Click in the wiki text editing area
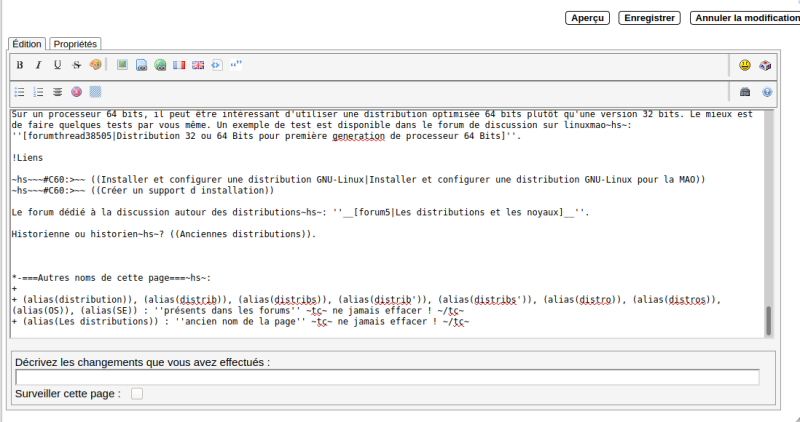 coord(387,224)
